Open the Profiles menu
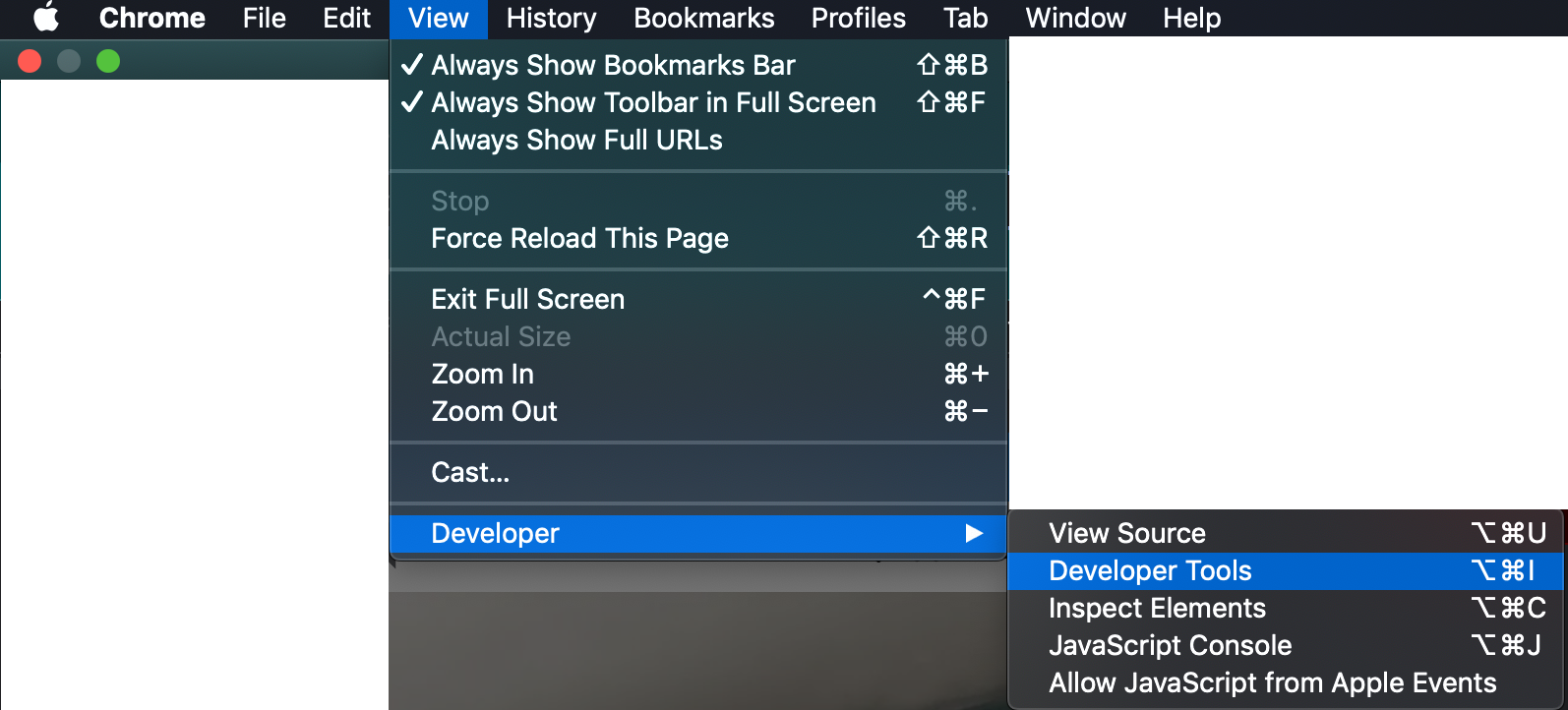Screen dimensions: 1568x710 (x=859, y=18)
